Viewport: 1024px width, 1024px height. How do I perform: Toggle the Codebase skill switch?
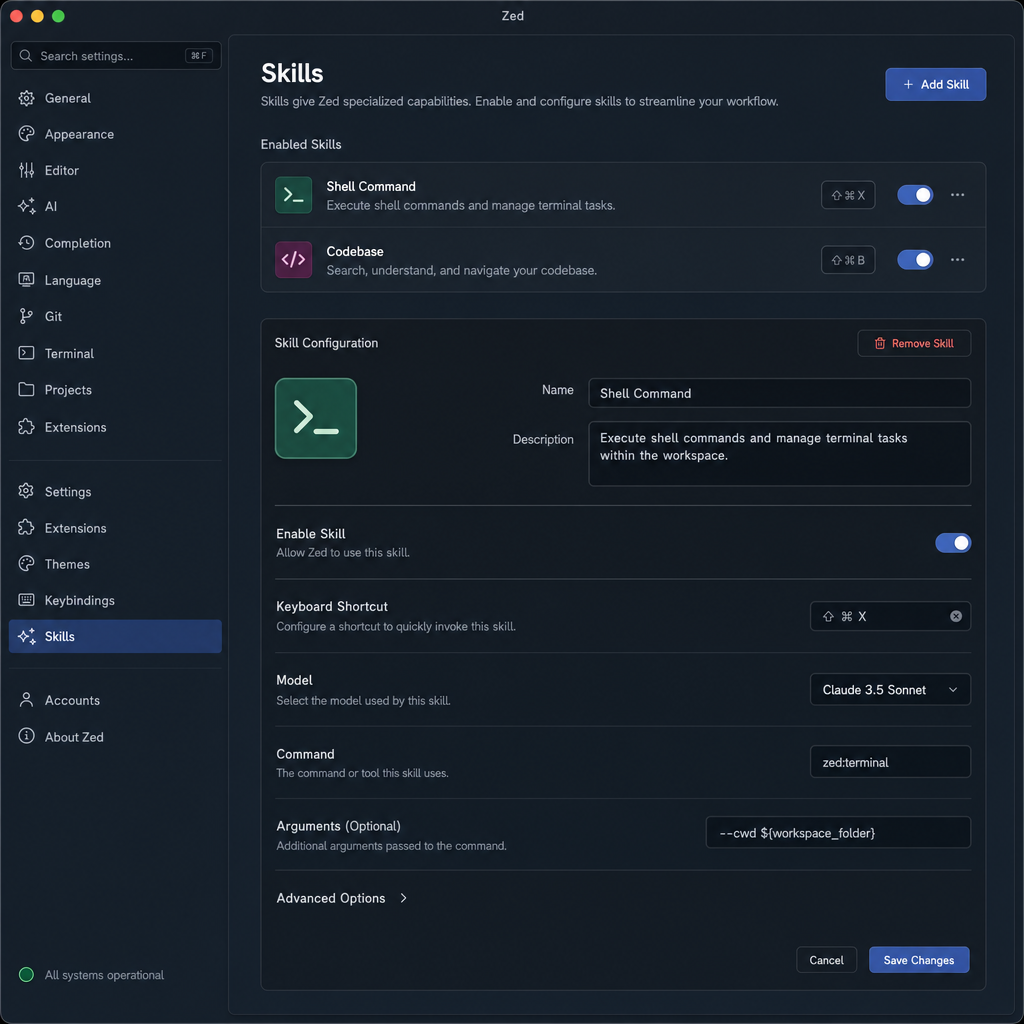pos(915,259)
